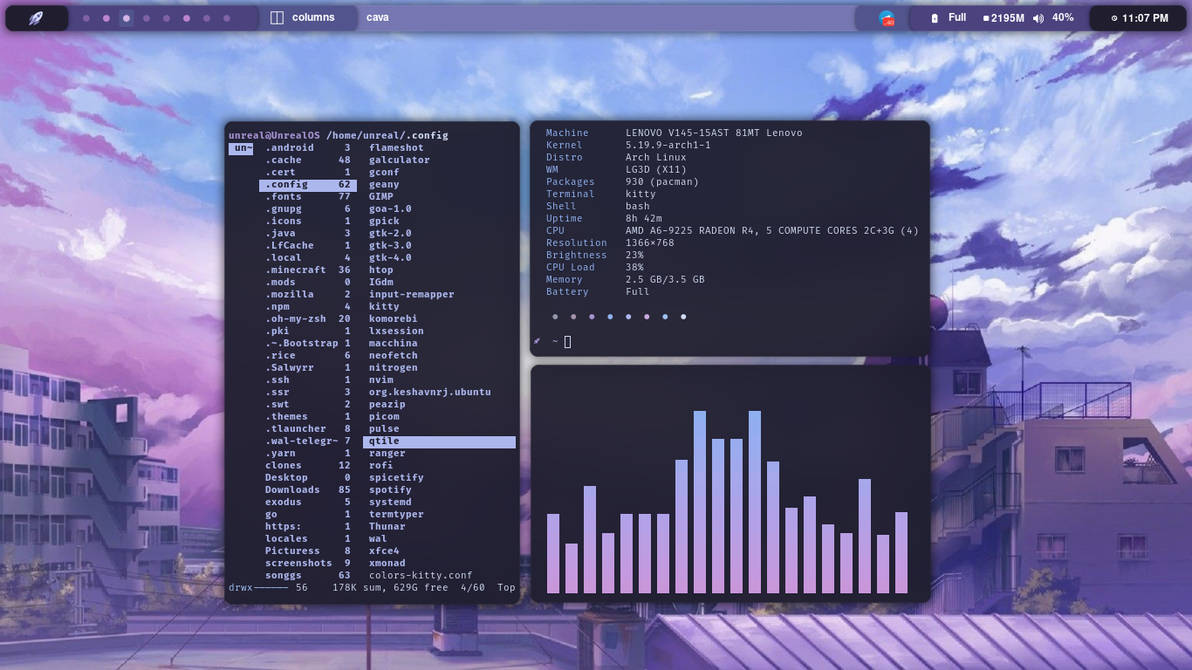Click the 5.19.9-arch1-1 kernel value

[x=667, y=144]
